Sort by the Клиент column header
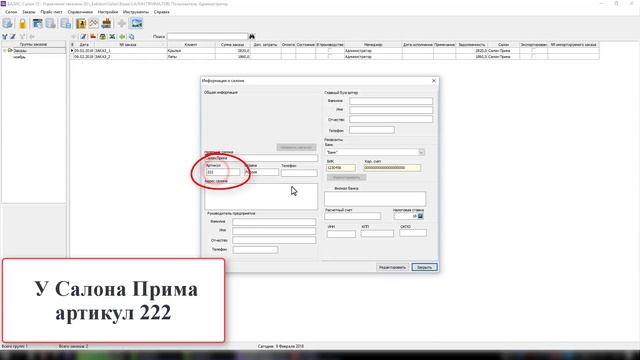 191,44
